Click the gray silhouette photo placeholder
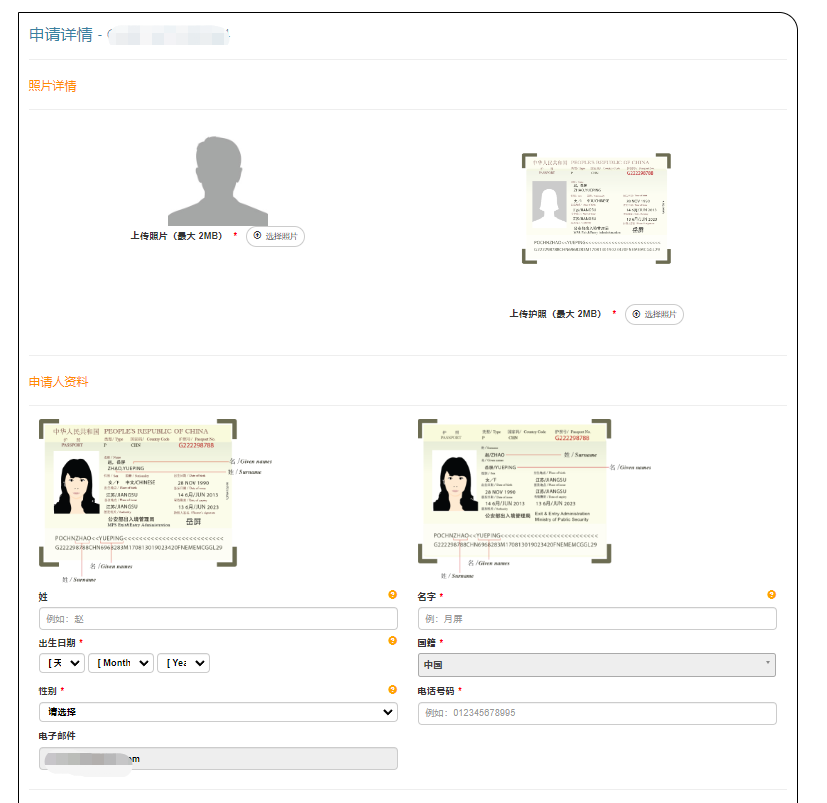827x803 pixels. pos(218,180)
